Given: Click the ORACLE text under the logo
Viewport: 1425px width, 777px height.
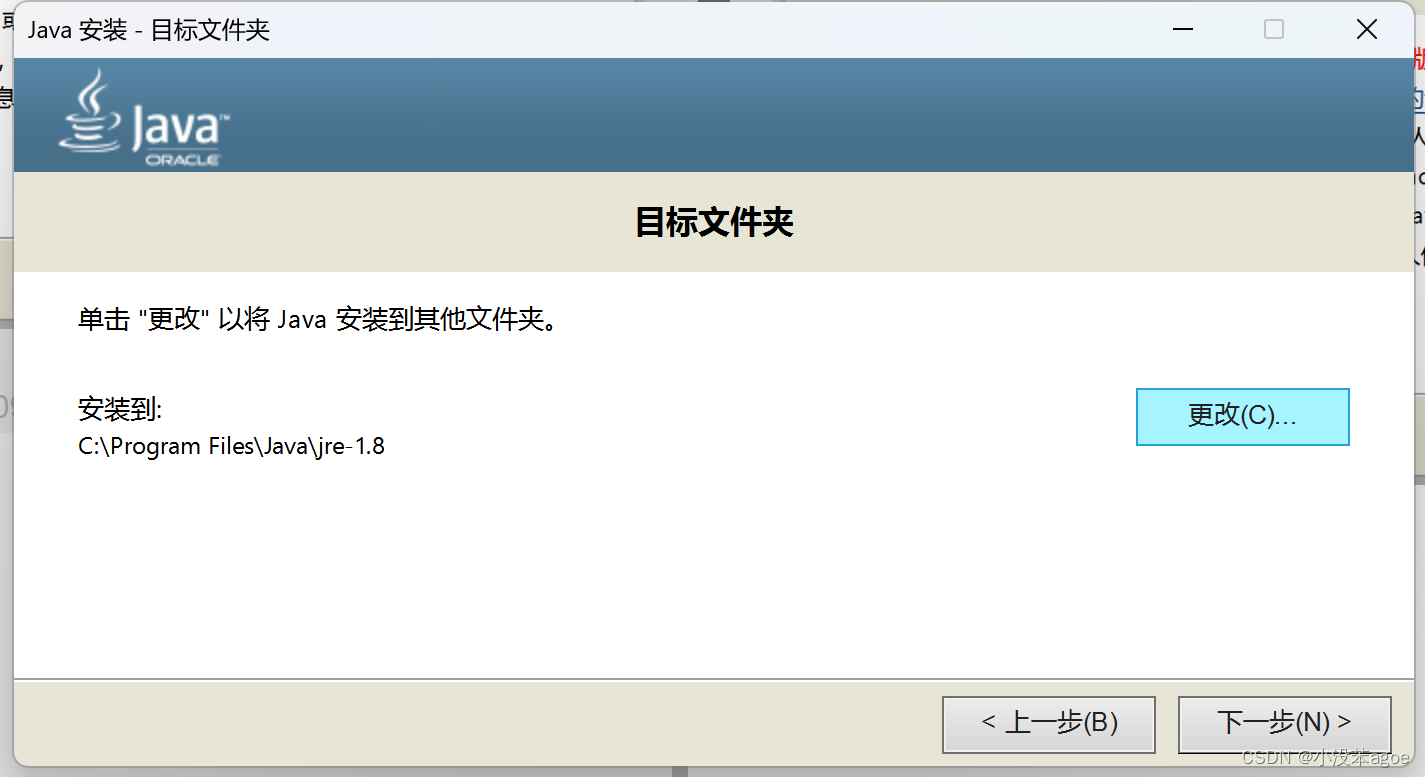Looking at the screenshot, I should (183, 160).
